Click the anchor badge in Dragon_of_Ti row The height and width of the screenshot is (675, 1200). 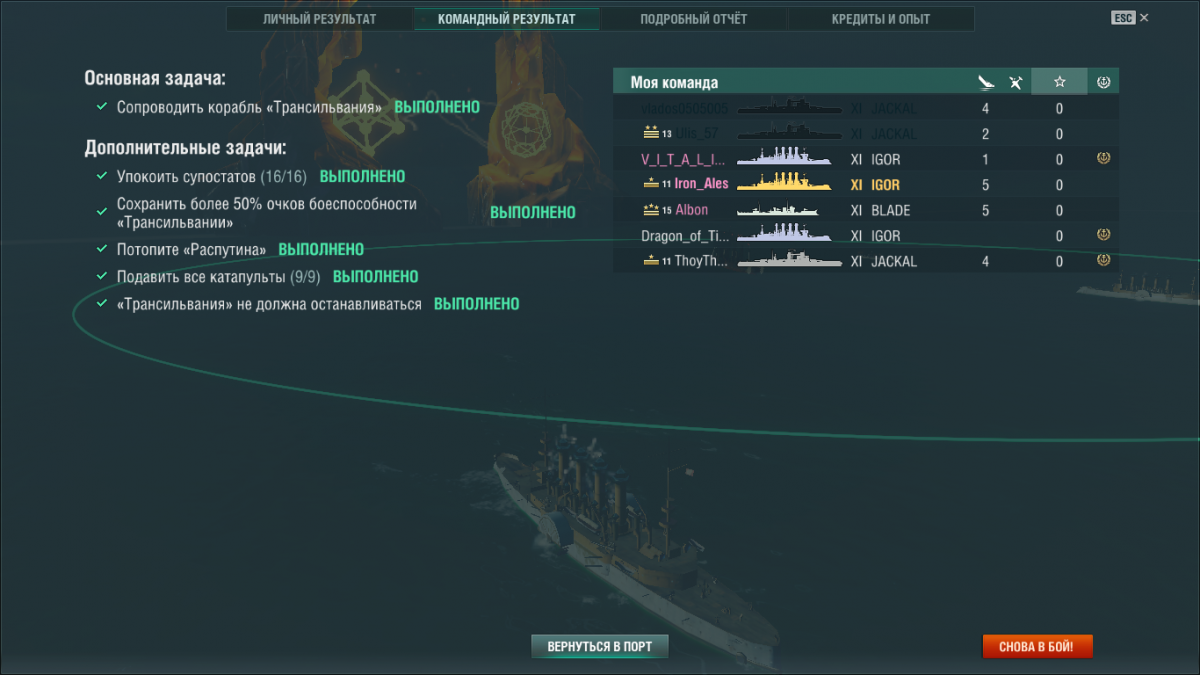click(x=1104, y=235)
